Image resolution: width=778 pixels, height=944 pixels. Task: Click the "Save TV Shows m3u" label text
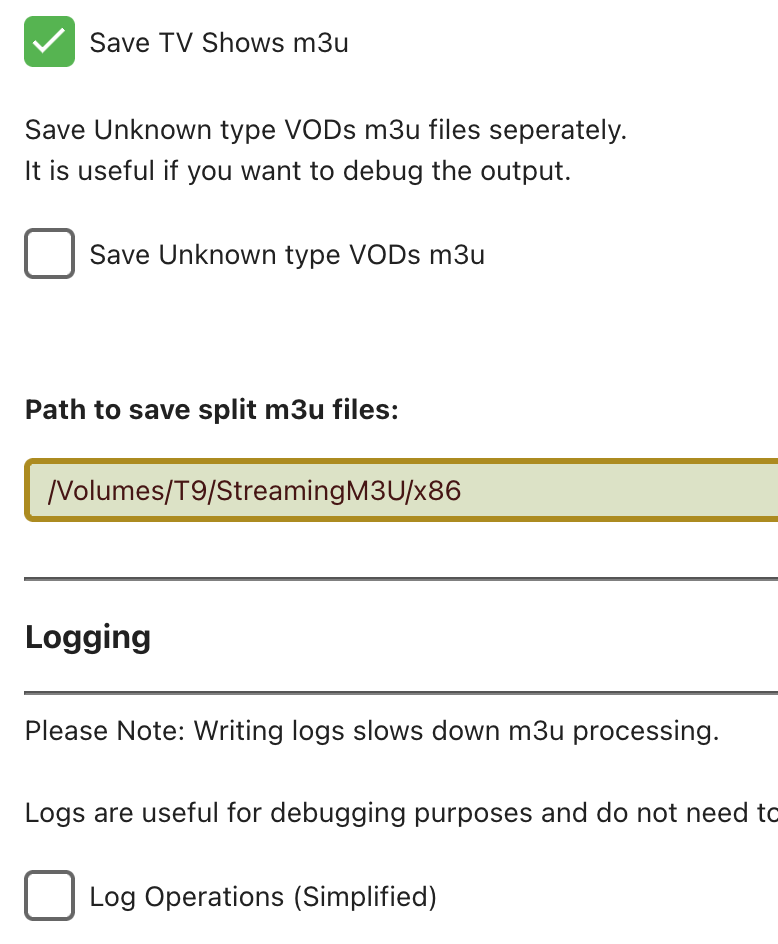click(x=219, y=43)
